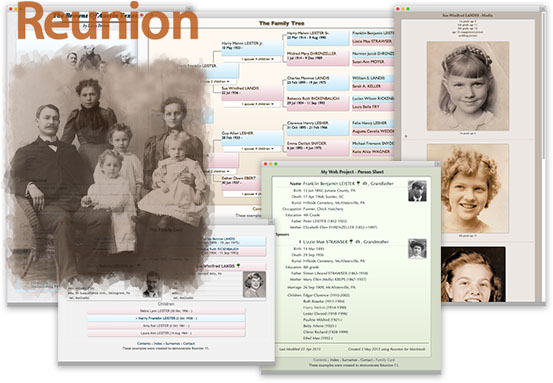The width and height of the screenshot is (553, 383).
Task: Select Katie Alice WAGNER box in Family Tree
Action: [373, 152]
